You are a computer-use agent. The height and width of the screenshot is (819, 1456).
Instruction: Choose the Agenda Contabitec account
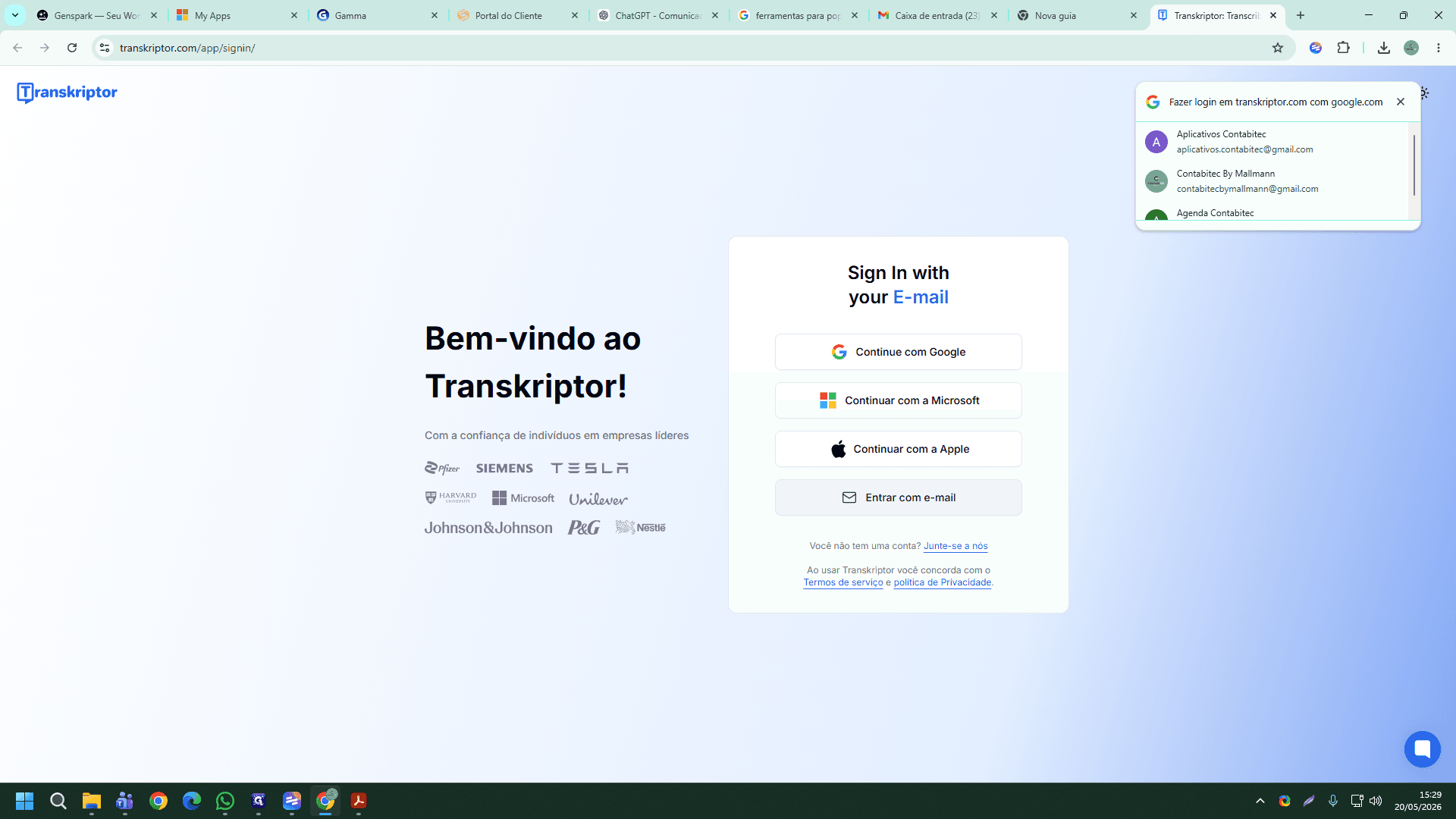coord(1274,213)
